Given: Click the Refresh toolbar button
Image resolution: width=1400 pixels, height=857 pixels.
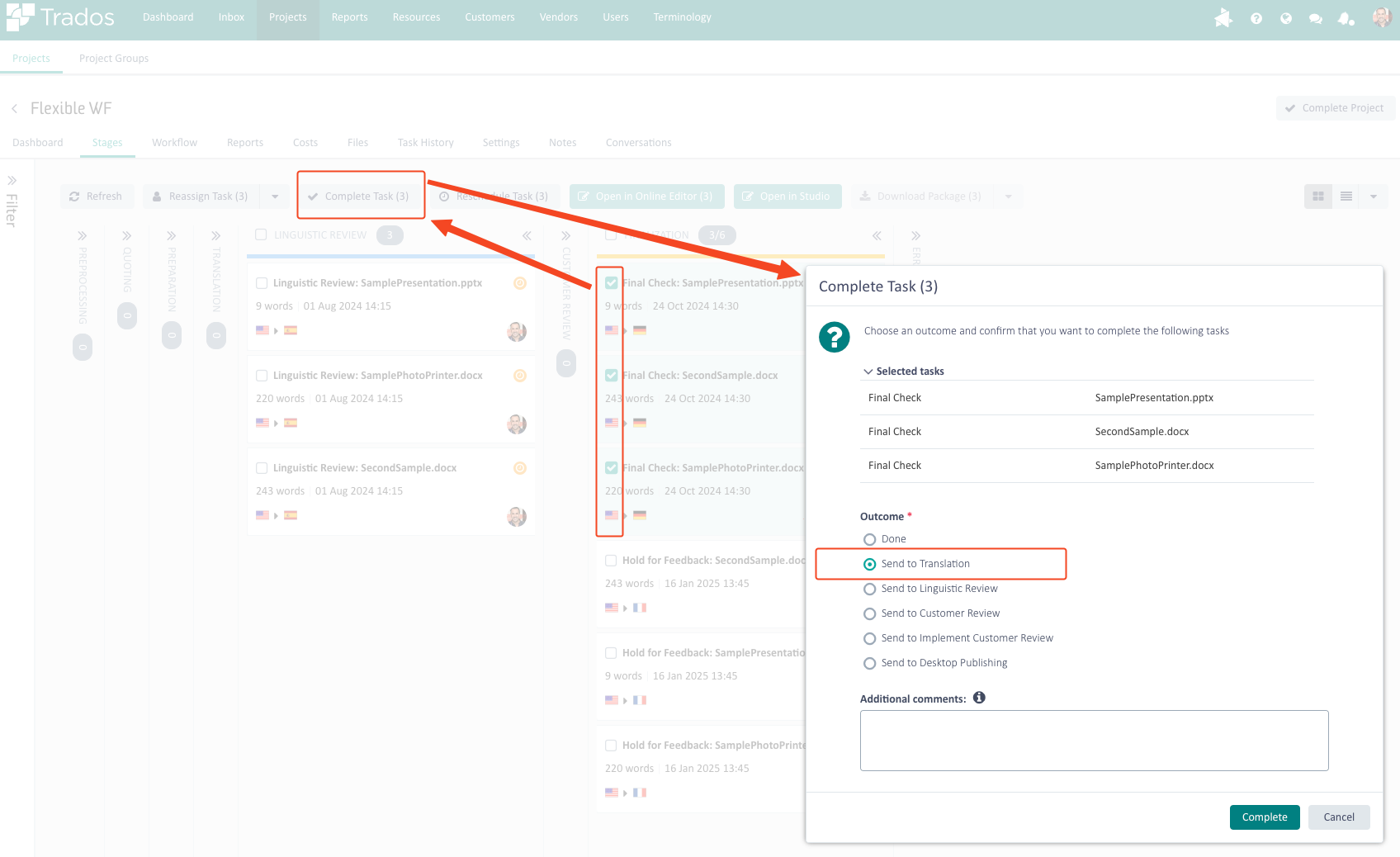Looking at the screenshot, I should [x=97, y=196].
